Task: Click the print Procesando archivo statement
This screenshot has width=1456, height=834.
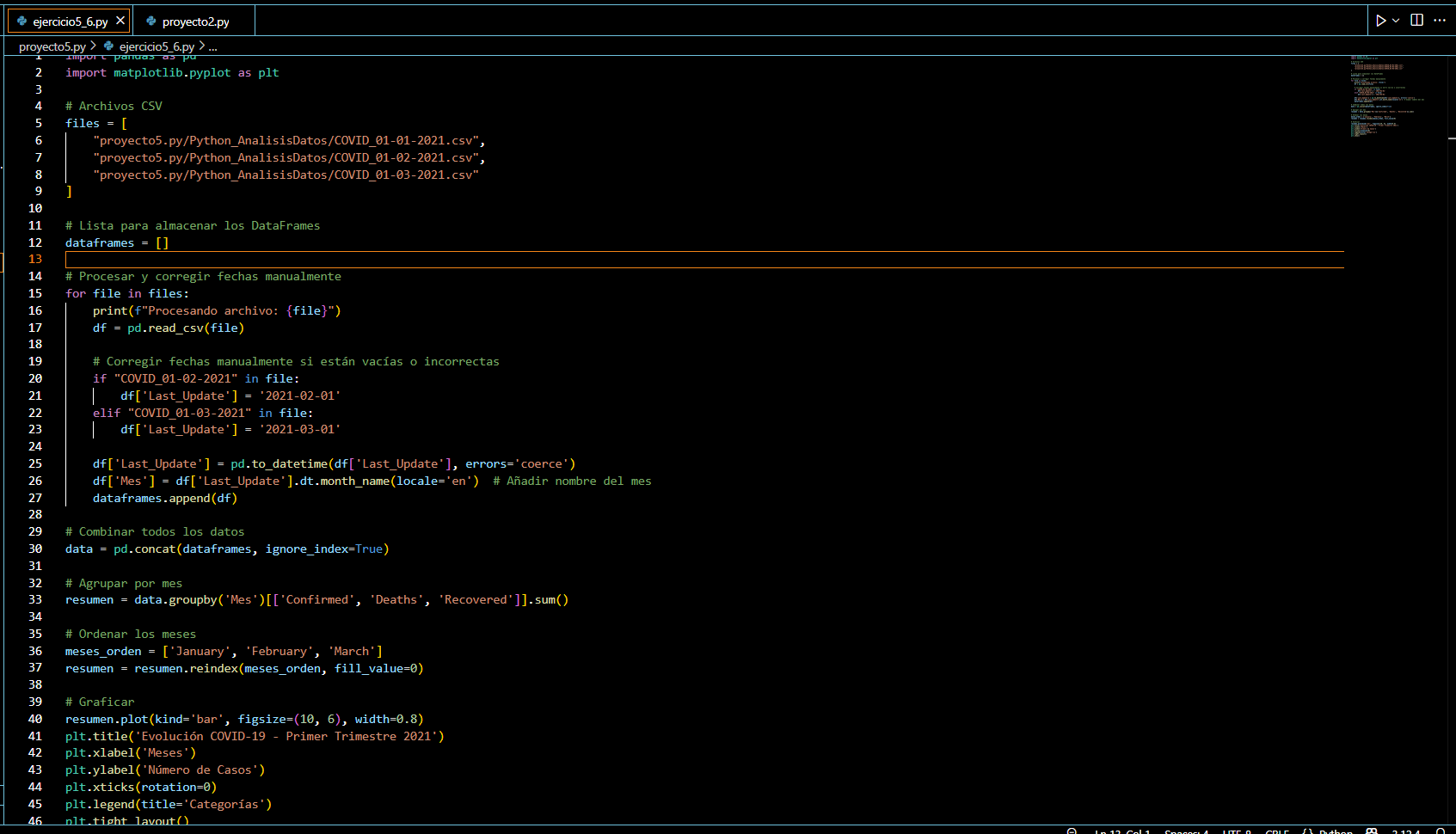Action: (217, 310)
